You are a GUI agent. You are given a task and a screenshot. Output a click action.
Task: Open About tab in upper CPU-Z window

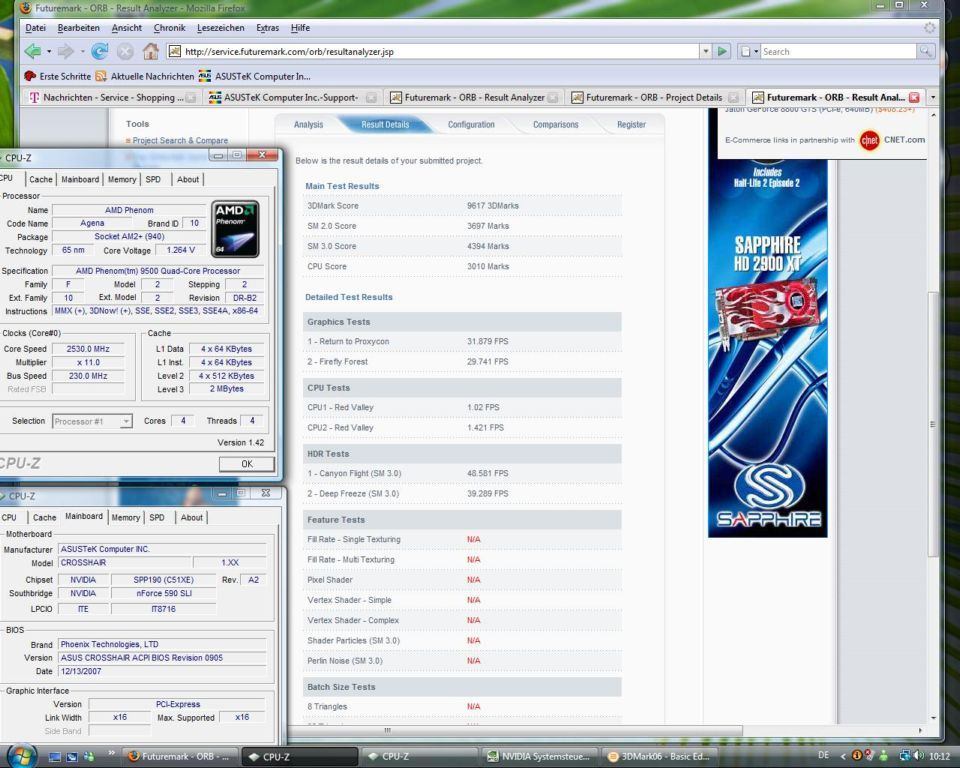coord(188,179)
